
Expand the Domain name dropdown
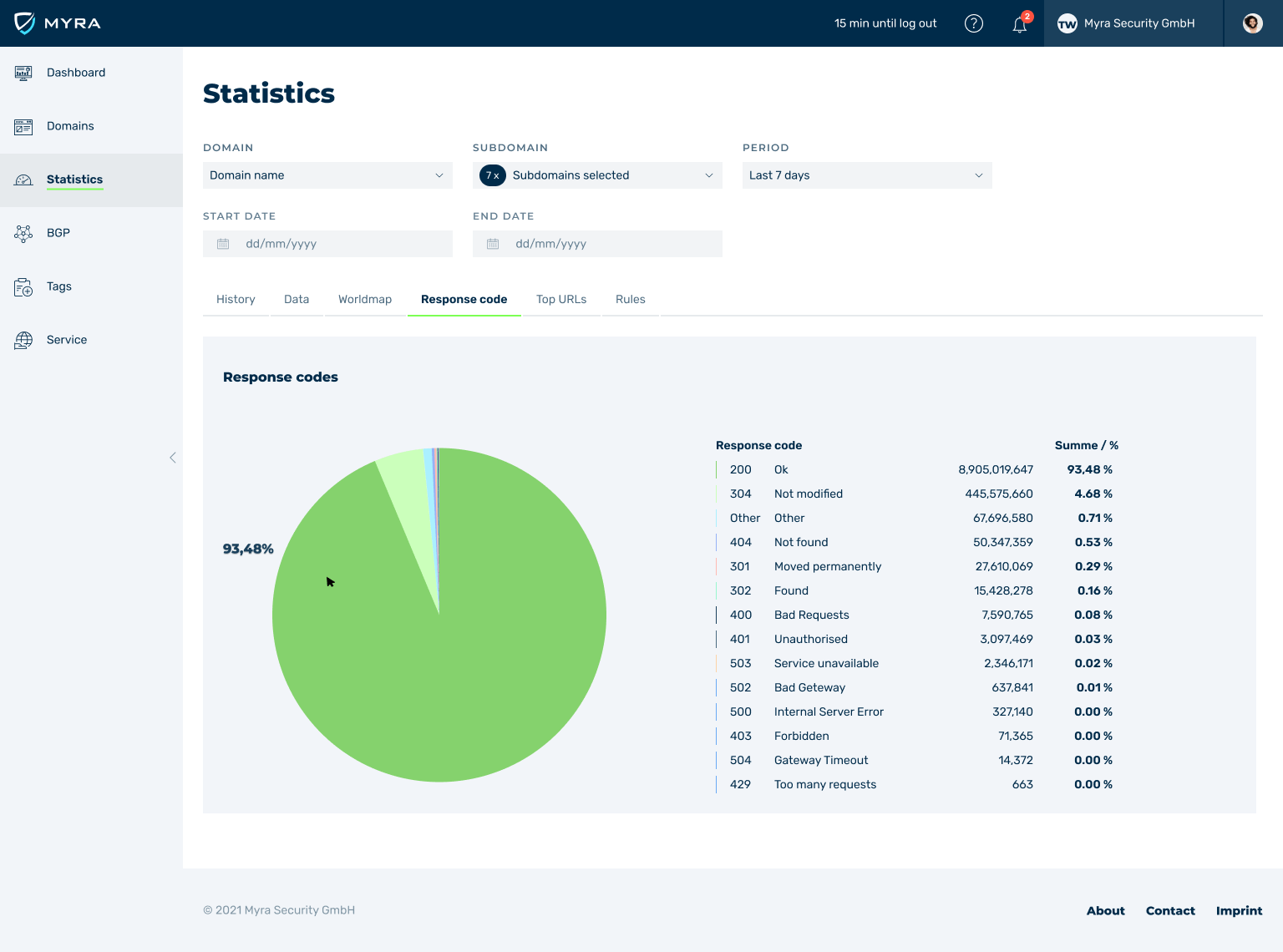click(327, 175)
